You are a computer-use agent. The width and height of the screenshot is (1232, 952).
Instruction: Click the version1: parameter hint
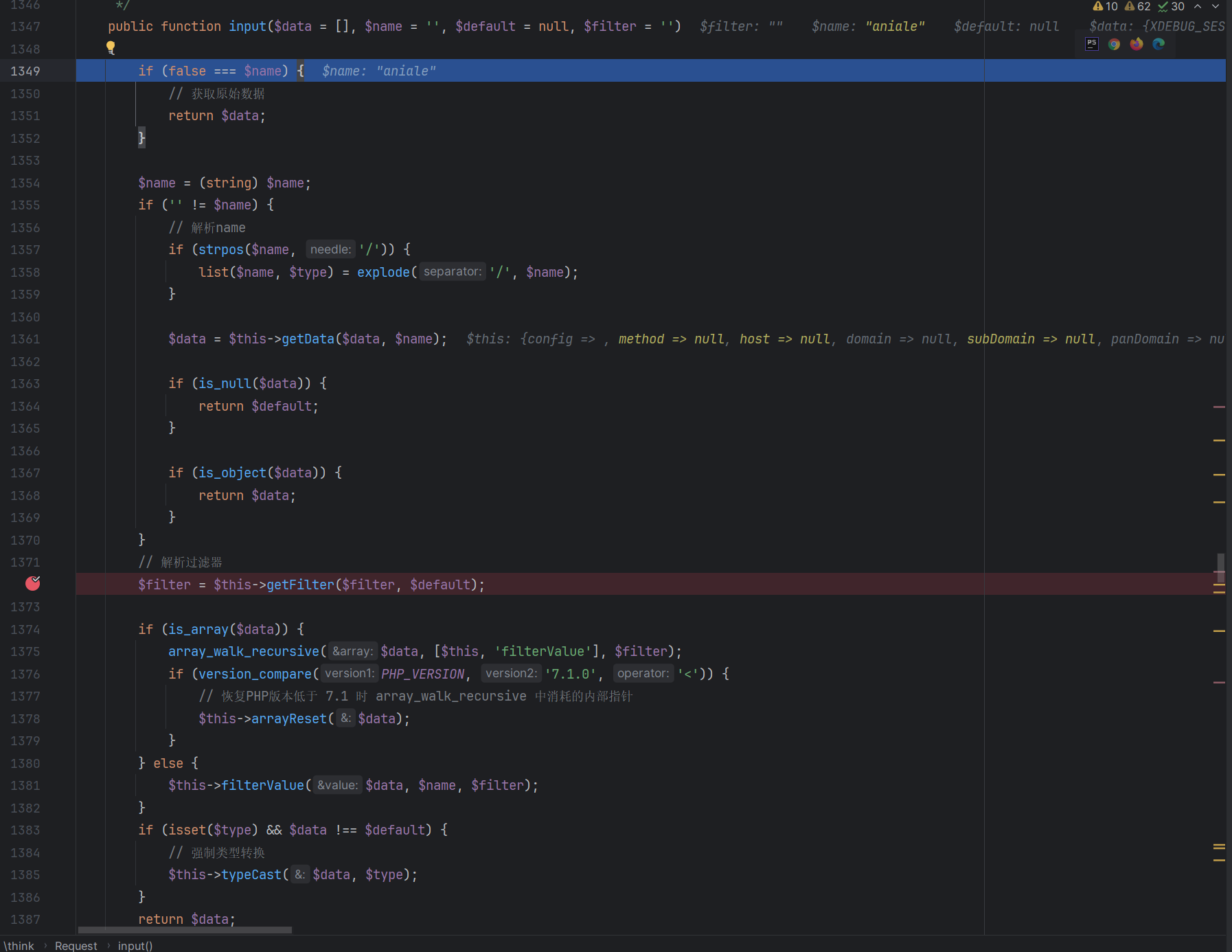tap(350, 673)
